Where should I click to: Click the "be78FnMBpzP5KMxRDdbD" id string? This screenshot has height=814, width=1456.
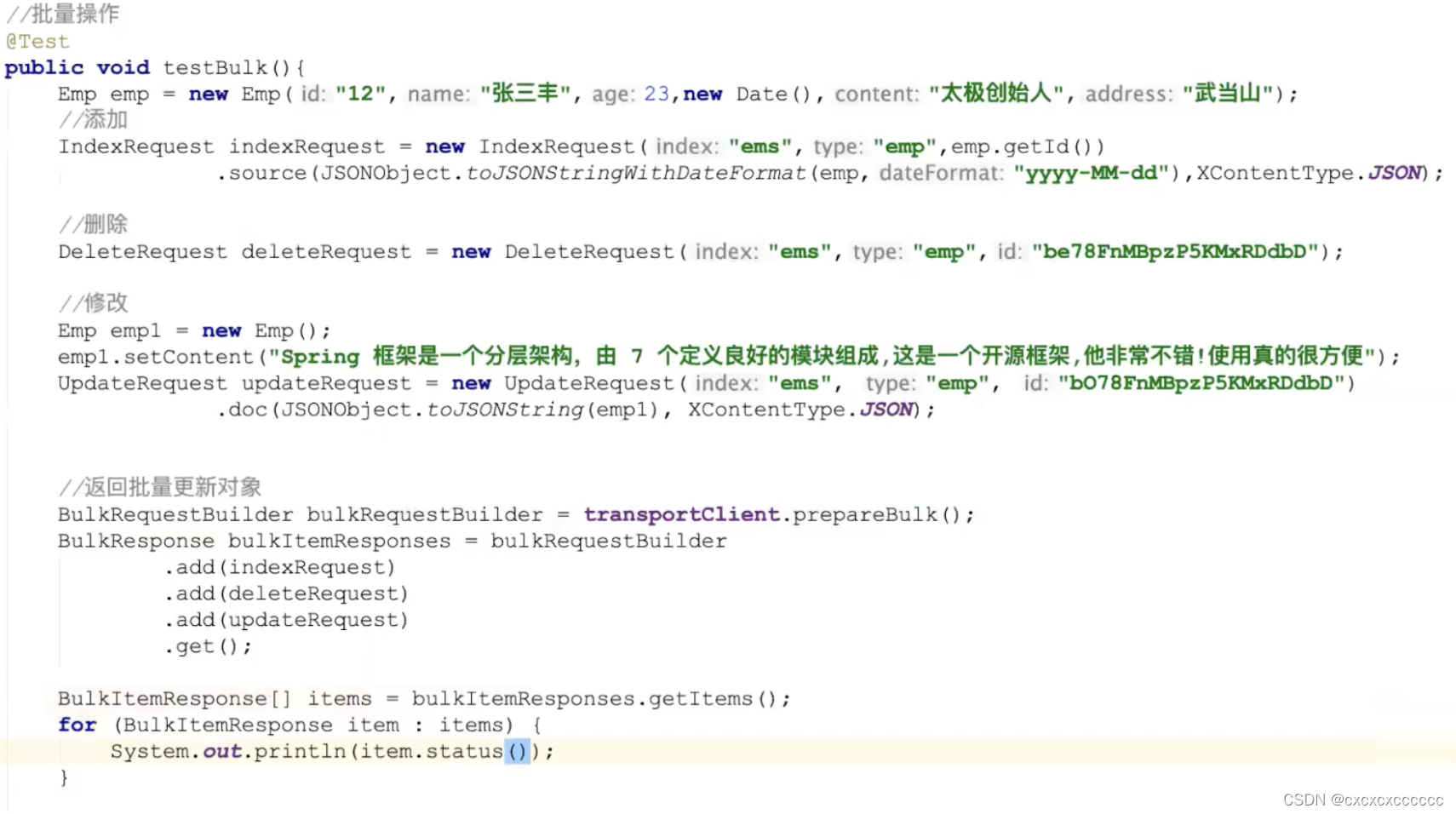(x=1175, y=252)
